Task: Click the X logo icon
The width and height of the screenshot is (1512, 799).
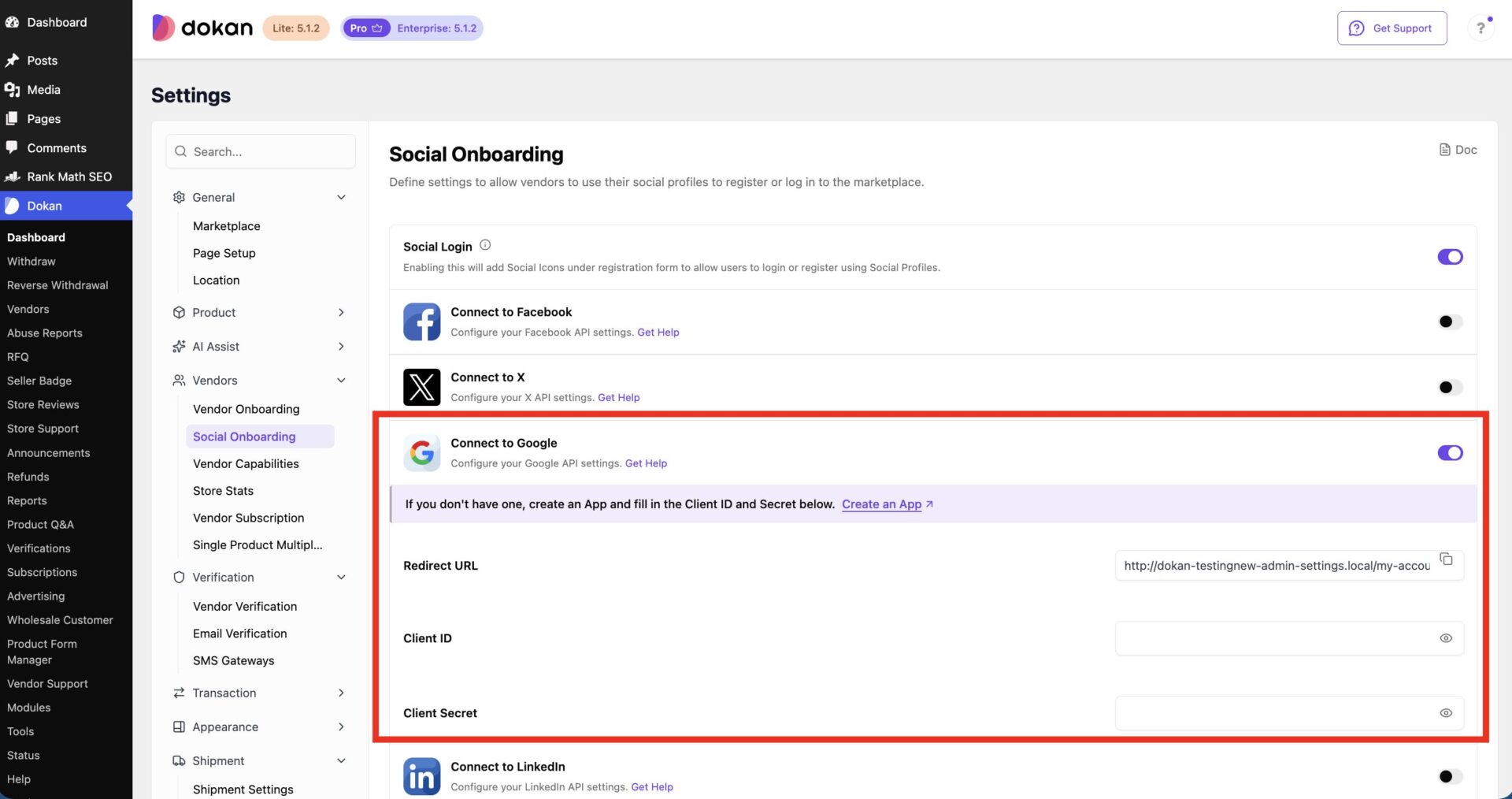Action: pyautogui.click(x=422, y=387)
